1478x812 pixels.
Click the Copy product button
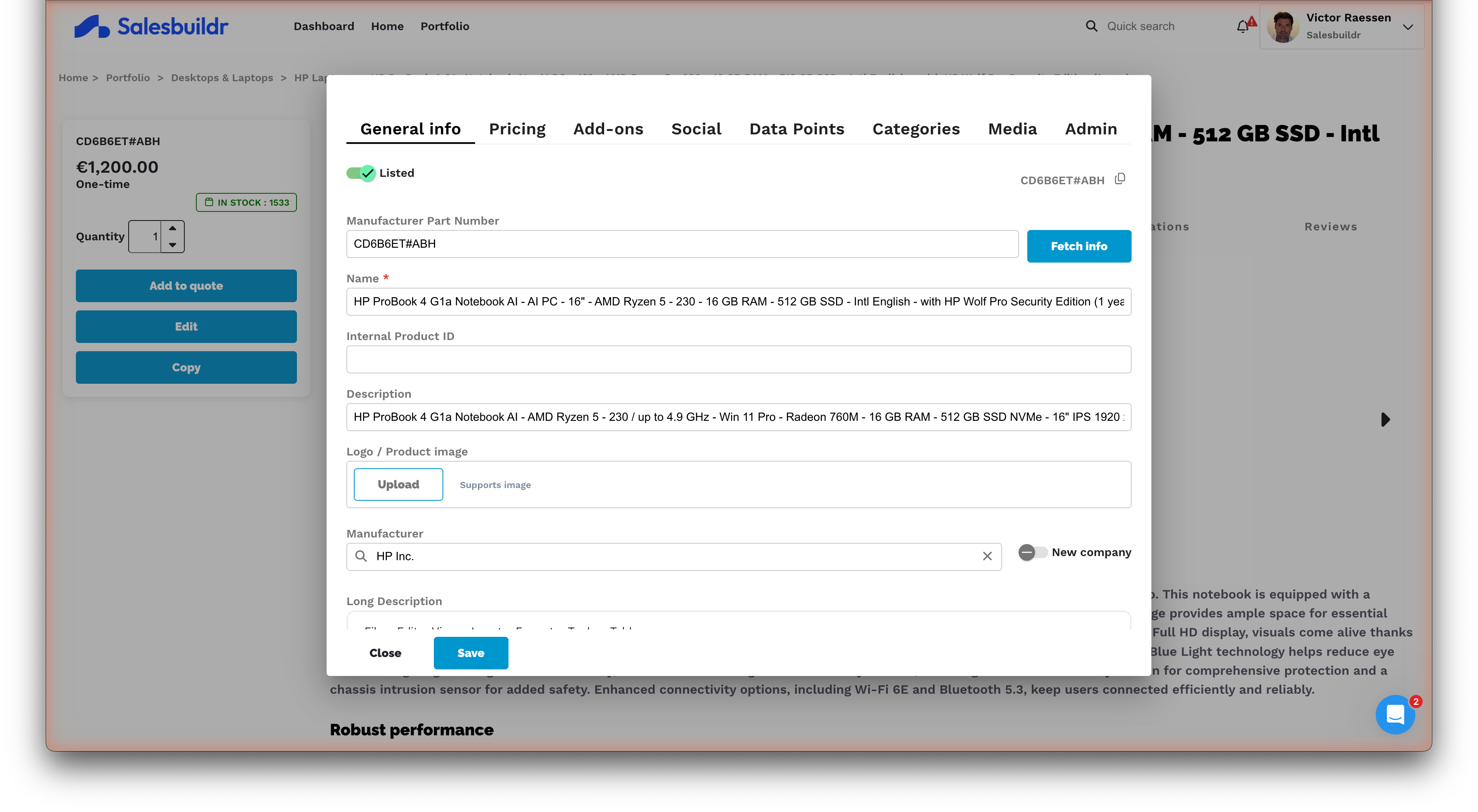point(186,367)
